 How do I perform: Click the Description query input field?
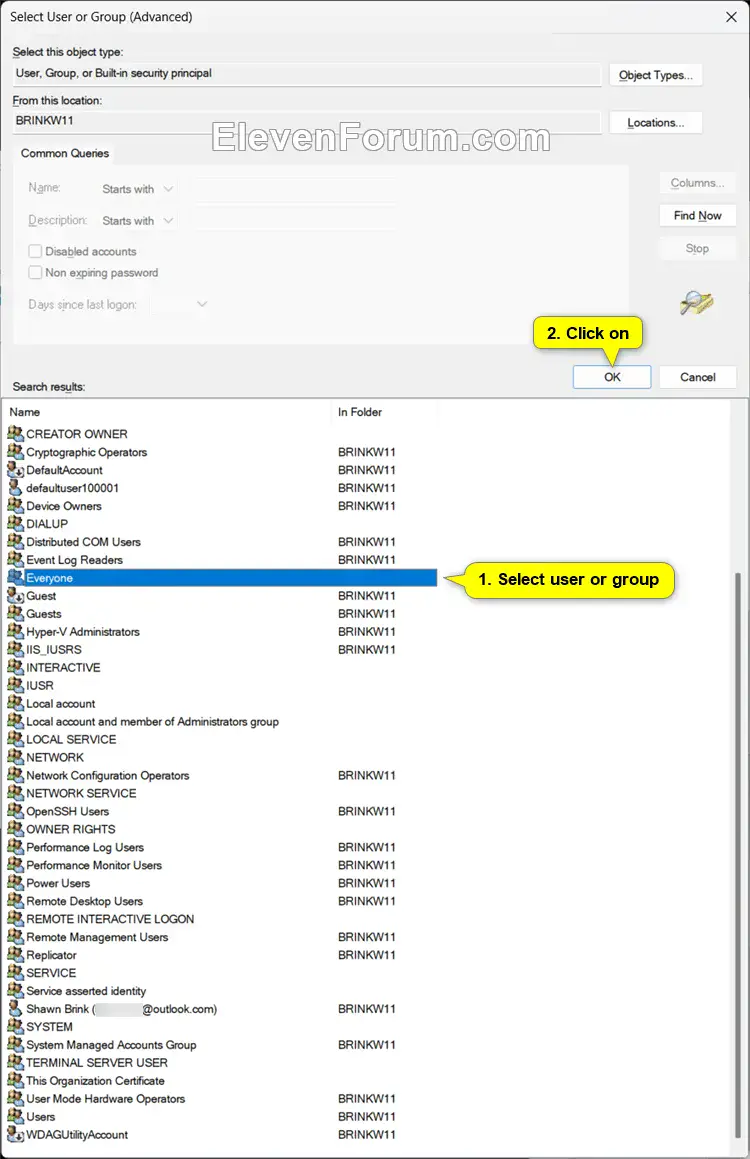pos(296,220)
